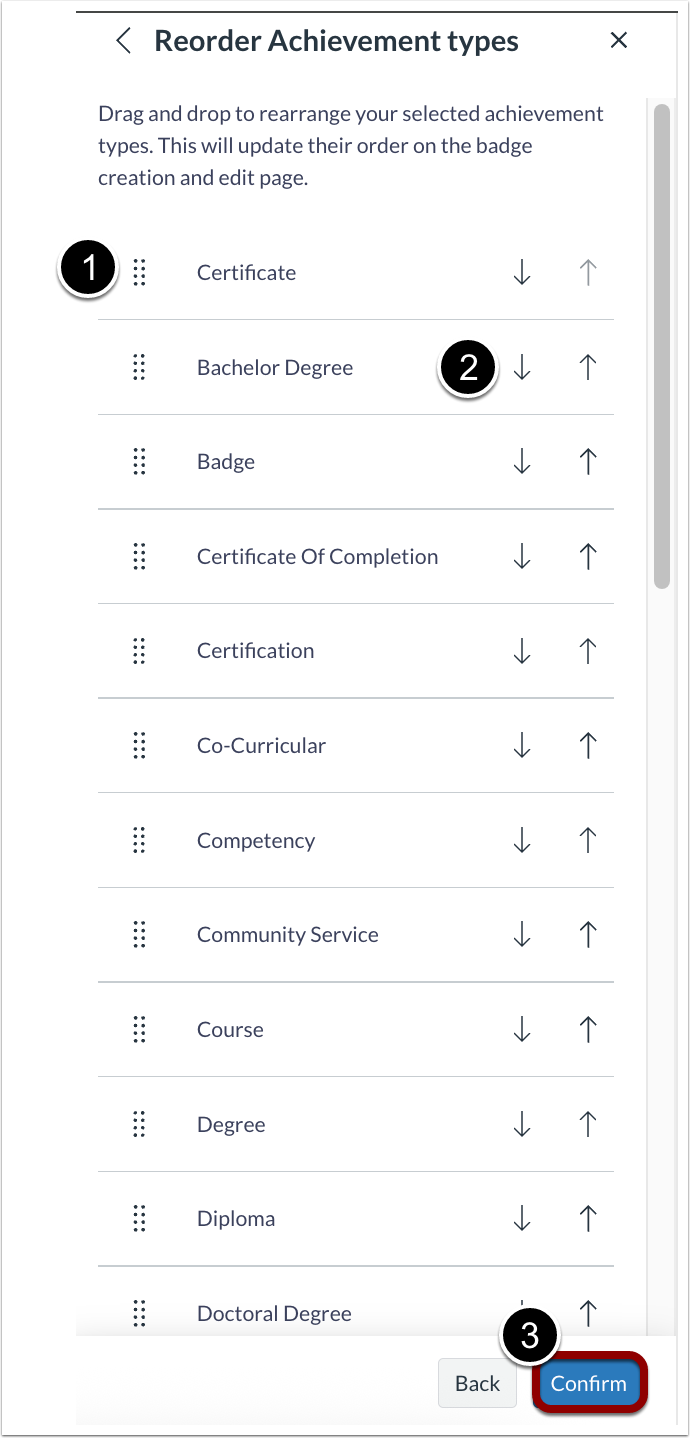Move Certificate Of Completion down

click(522, 556)
